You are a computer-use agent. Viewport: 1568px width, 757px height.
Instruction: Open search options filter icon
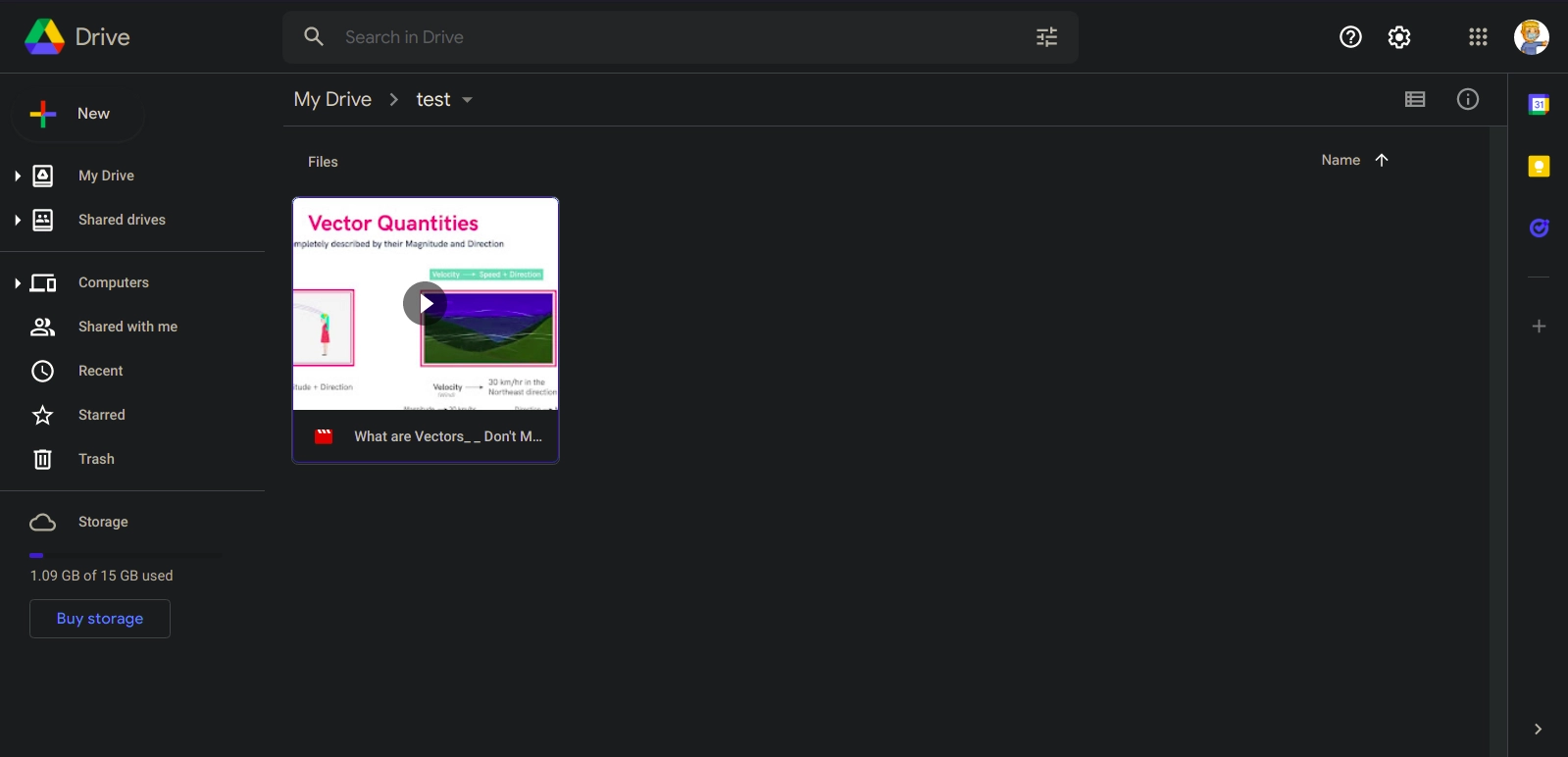pos(1047,37)
